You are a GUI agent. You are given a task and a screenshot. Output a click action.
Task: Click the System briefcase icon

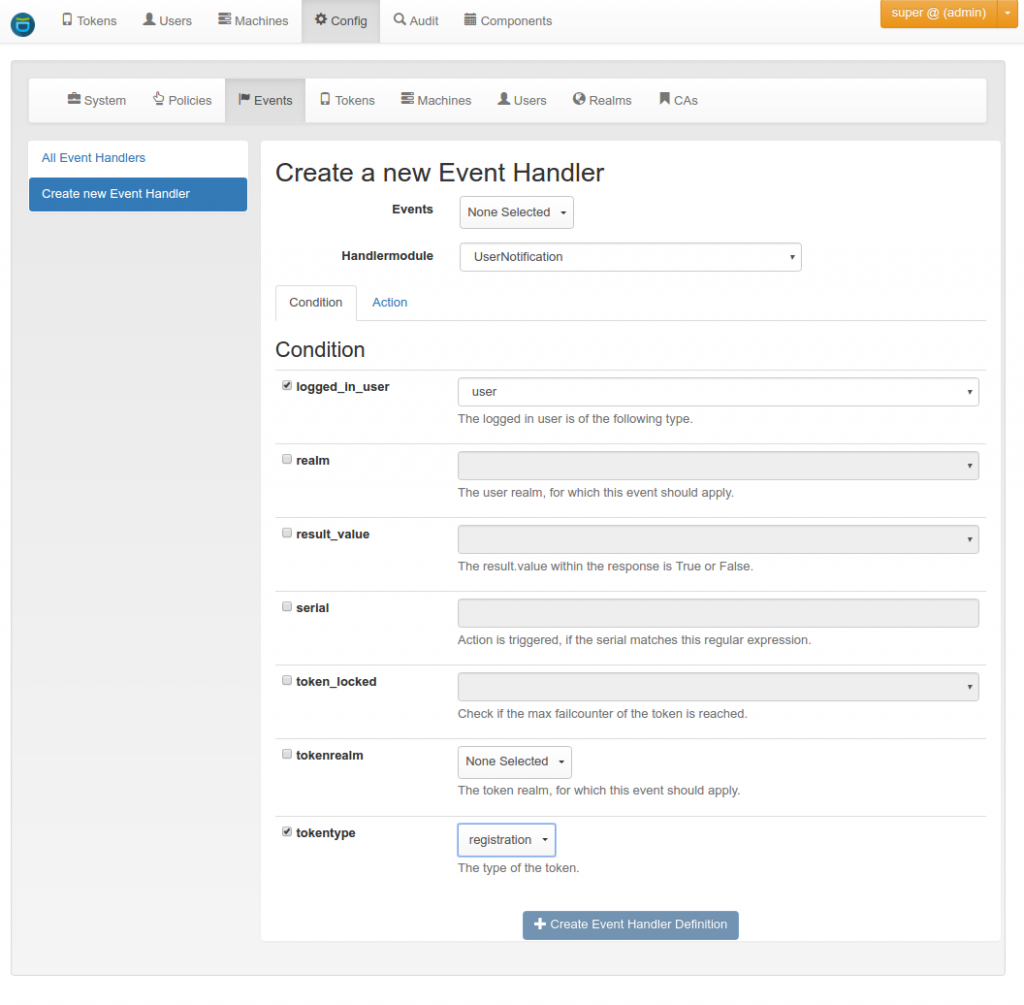(74, 99)
